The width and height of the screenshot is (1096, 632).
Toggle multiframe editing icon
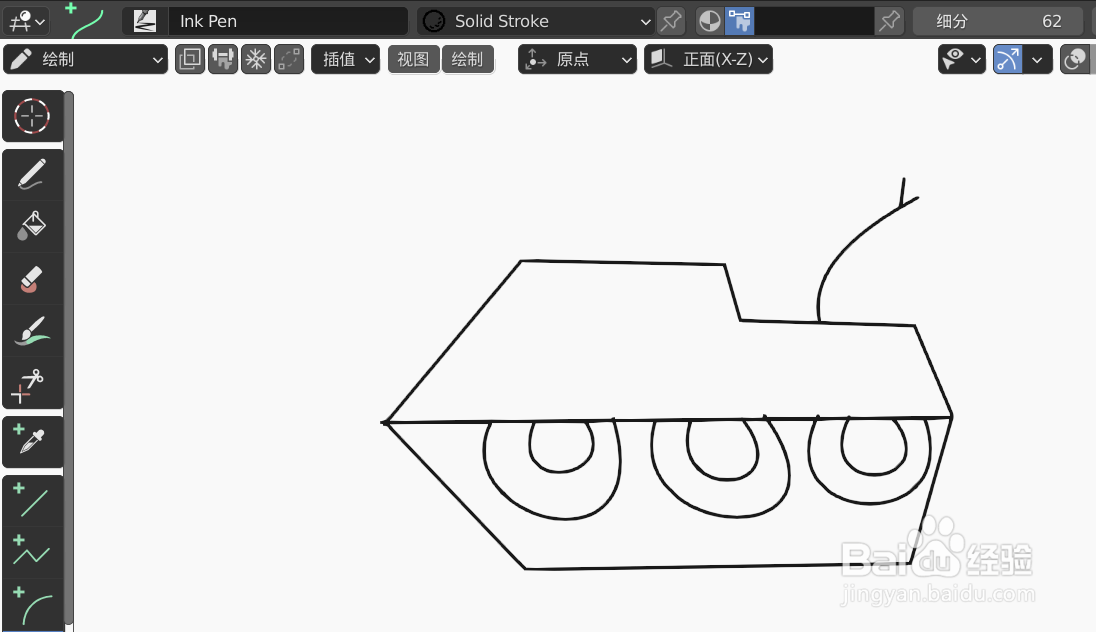pos(289,59)
